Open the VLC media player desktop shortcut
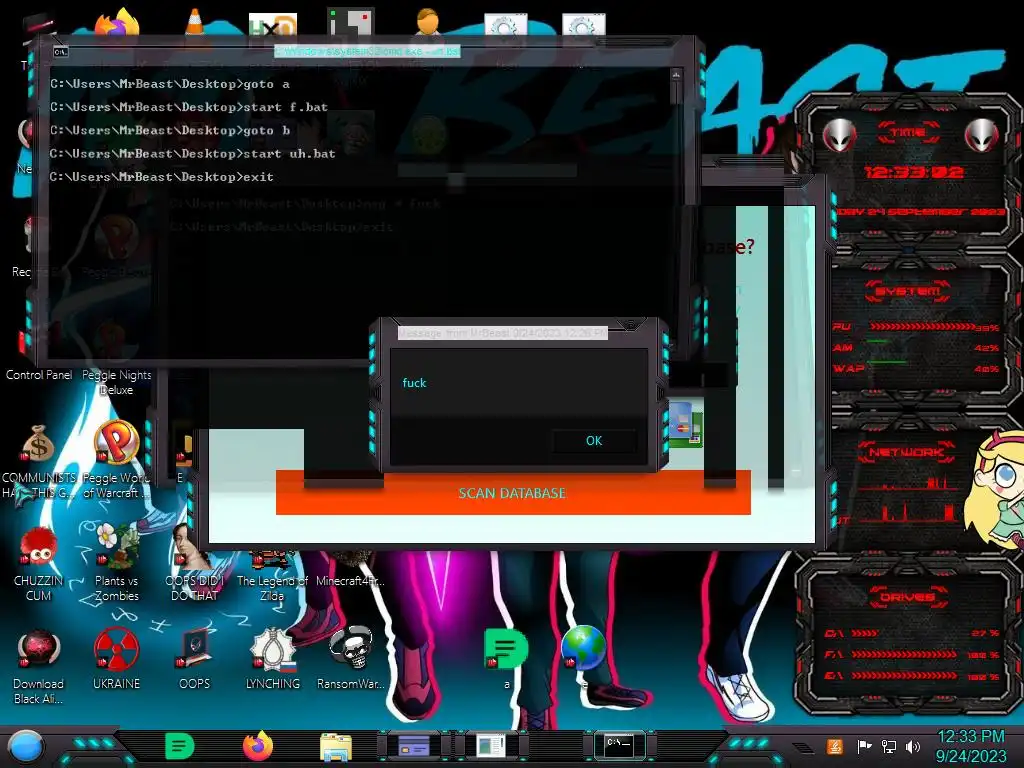Viewport: 1024px width, 768px height. [194, 22]
